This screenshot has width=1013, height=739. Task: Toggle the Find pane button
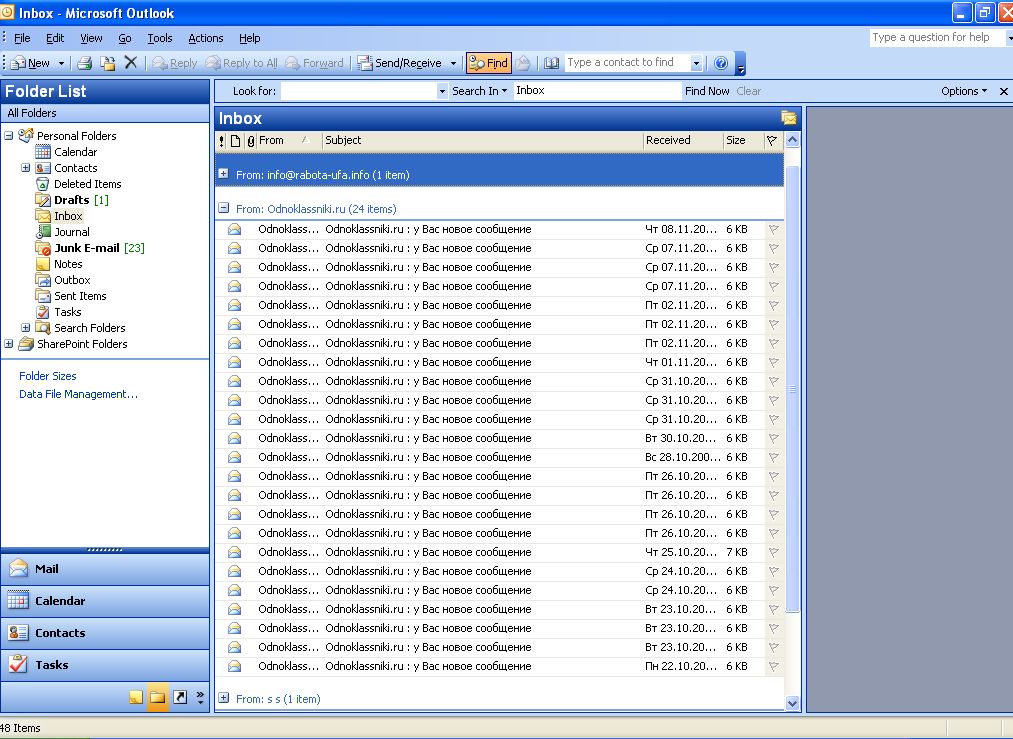488,63
